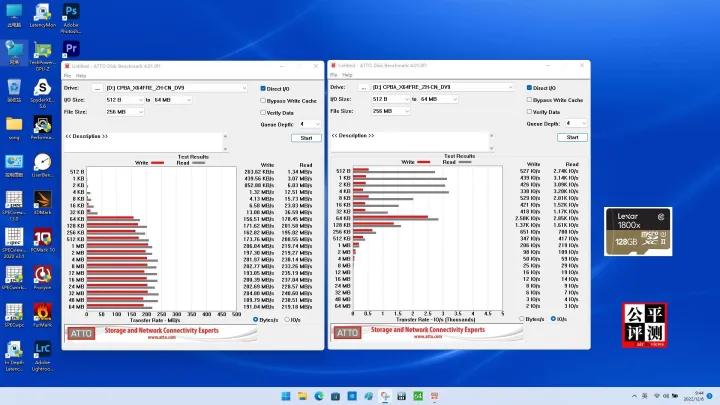Screen dimensions: 720x405
Task: Open the LatencyMon desktop icon
Action: (x=42, y=16)
